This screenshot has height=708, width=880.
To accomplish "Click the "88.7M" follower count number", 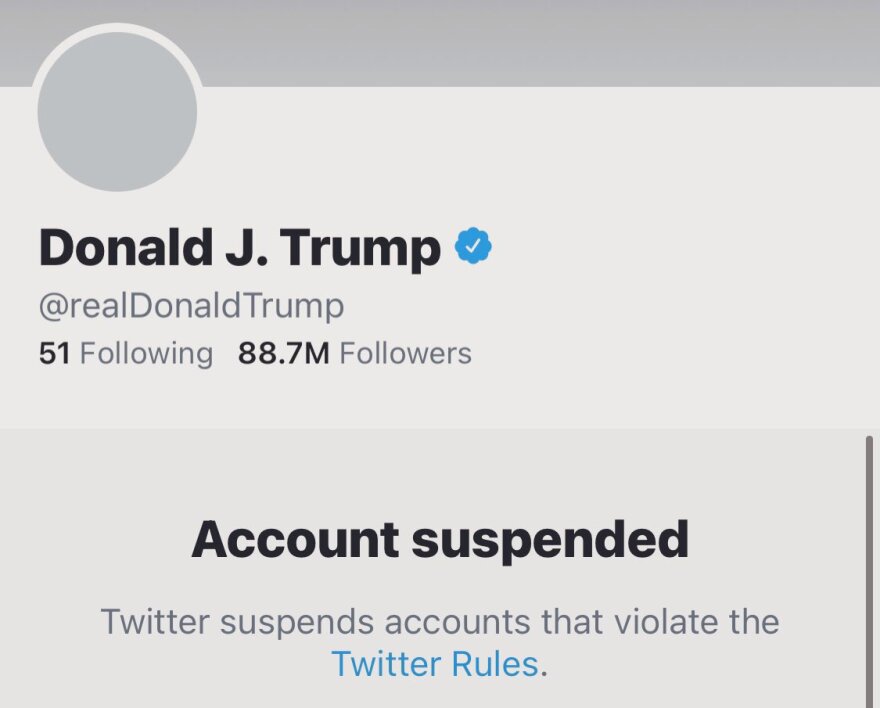I will tap(283, 353).
